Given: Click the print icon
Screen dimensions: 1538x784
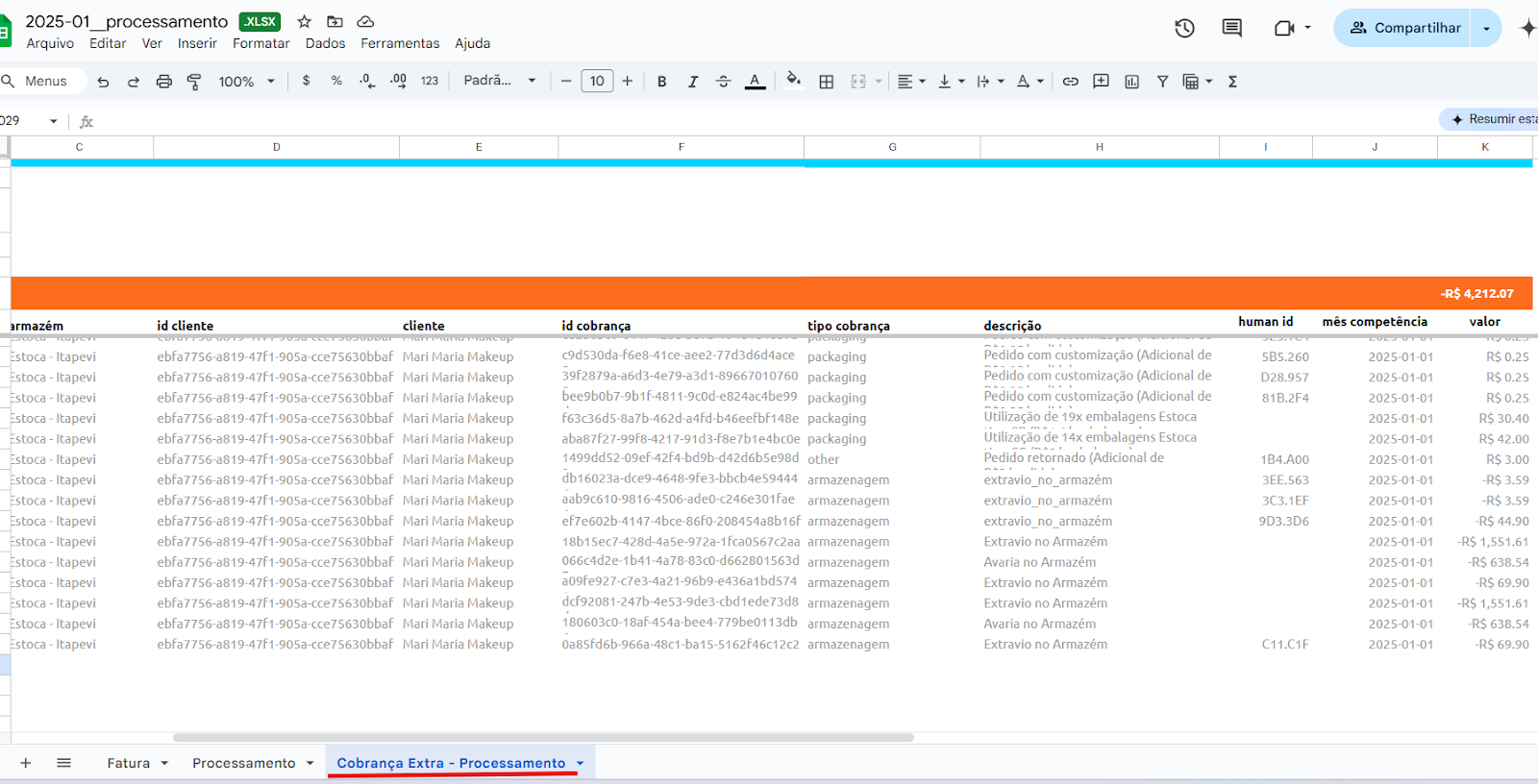Looking at the screenshot, I should click(x=163, y=82).
